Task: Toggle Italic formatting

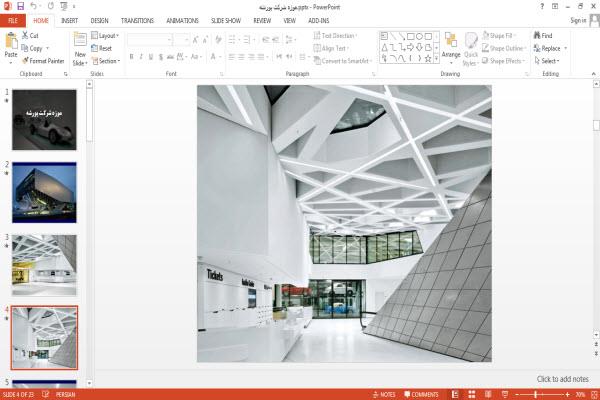Action: [x=141, y=57]
